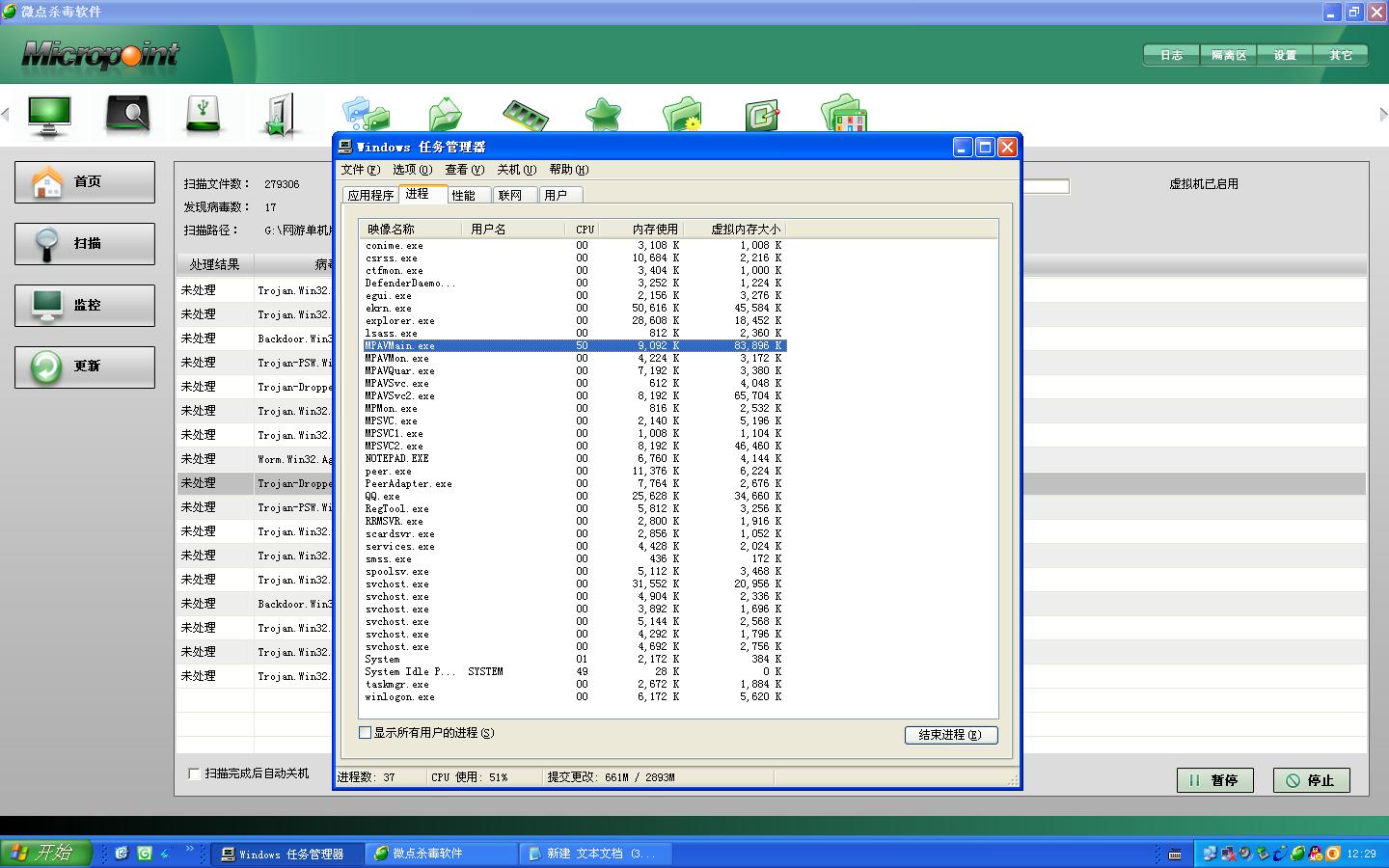Click the green monitor icon in Micropoint toolbar
This screenshot has width=1389, height=868.
pos(49,116)
